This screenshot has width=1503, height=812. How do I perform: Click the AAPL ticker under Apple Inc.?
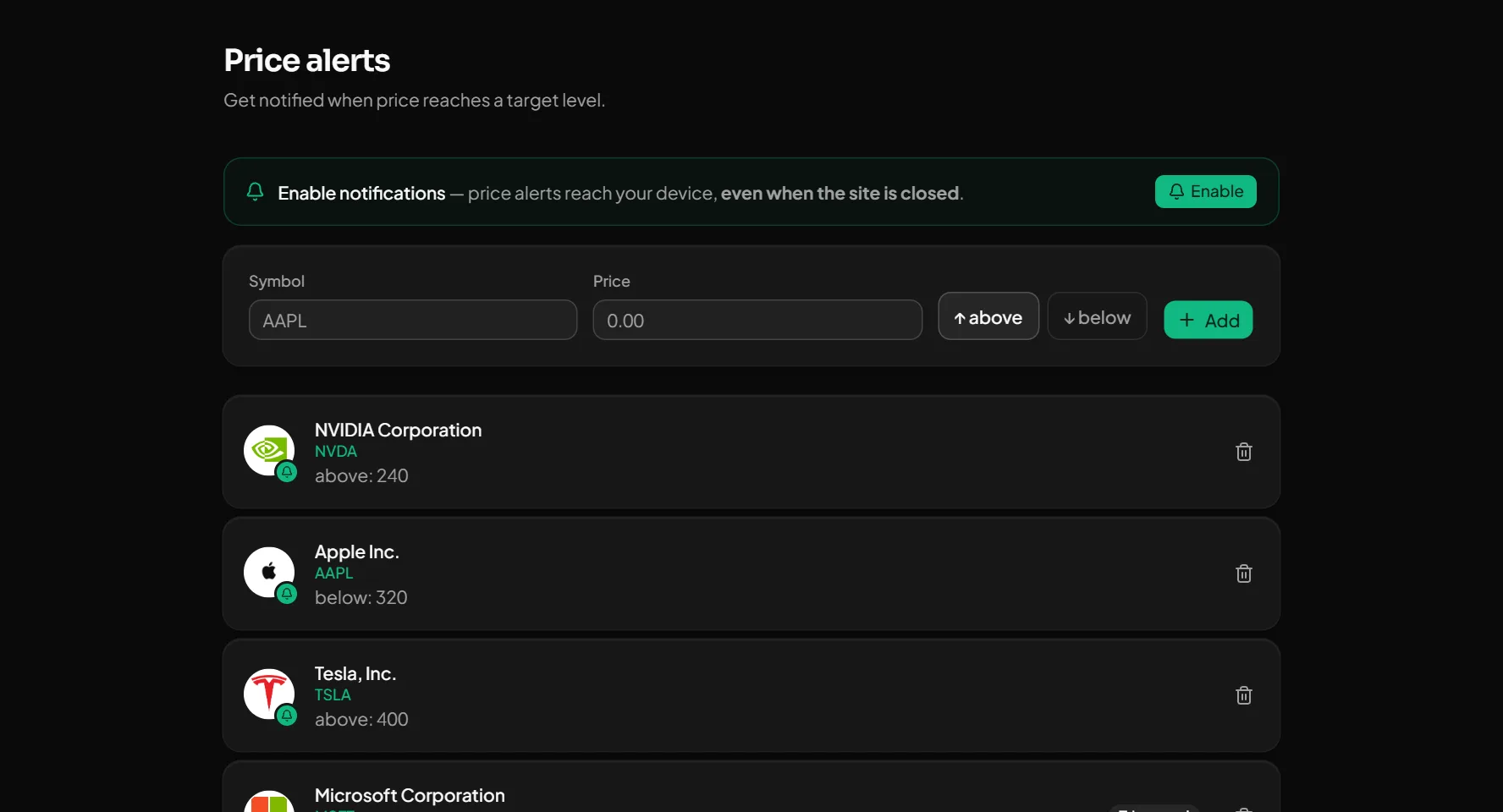tap(334, 573)
